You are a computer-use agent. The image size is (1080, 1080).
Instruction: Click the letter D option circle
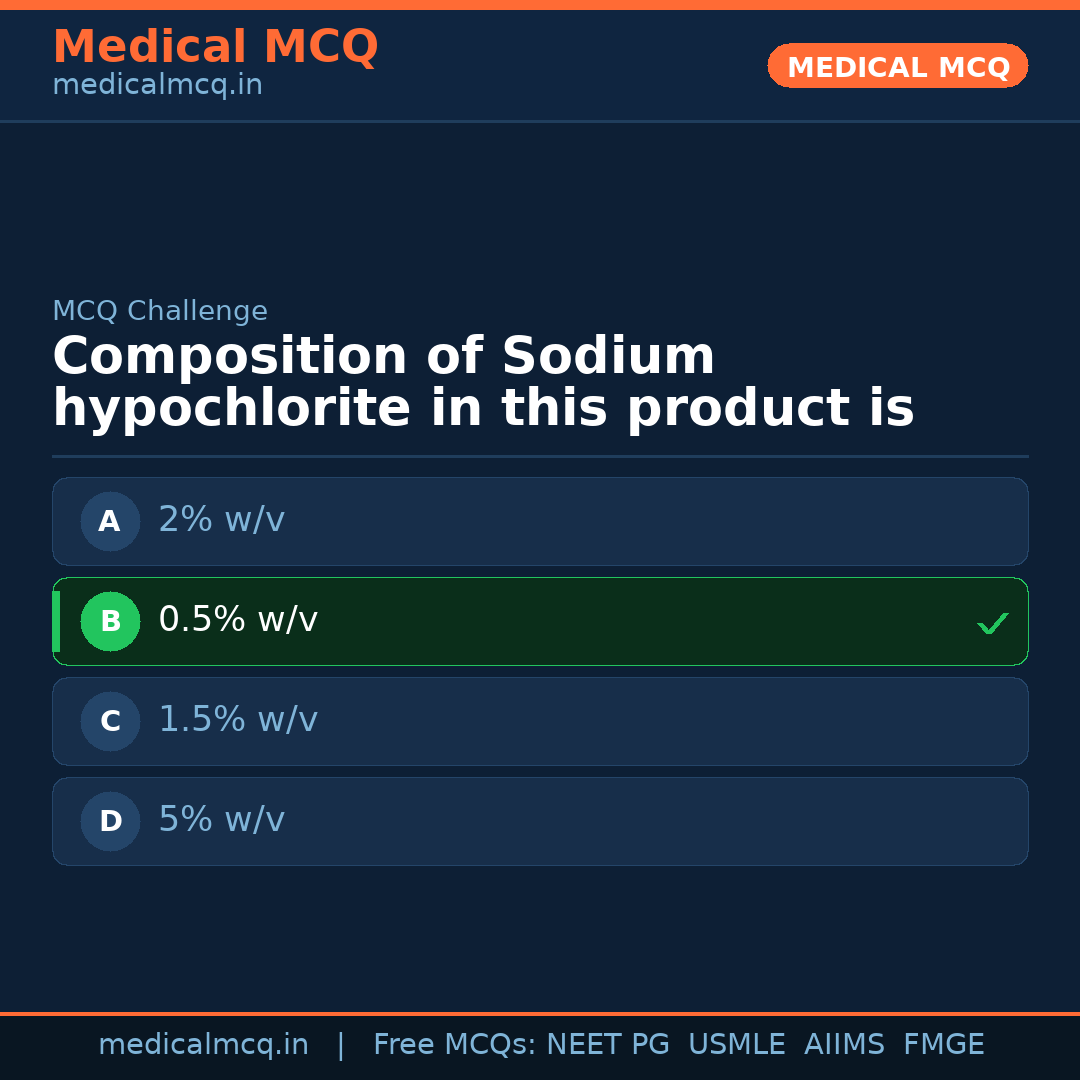(110, 821)
